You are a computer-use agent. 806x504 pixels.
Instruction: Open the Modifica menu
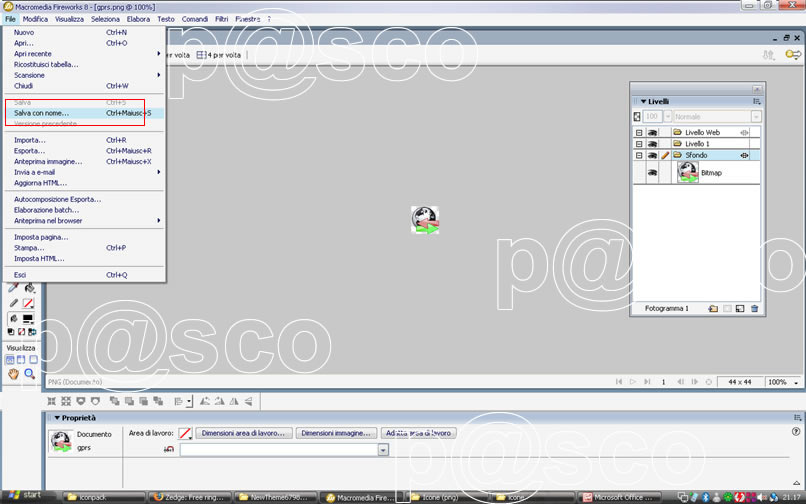click(x=35, y=19)
